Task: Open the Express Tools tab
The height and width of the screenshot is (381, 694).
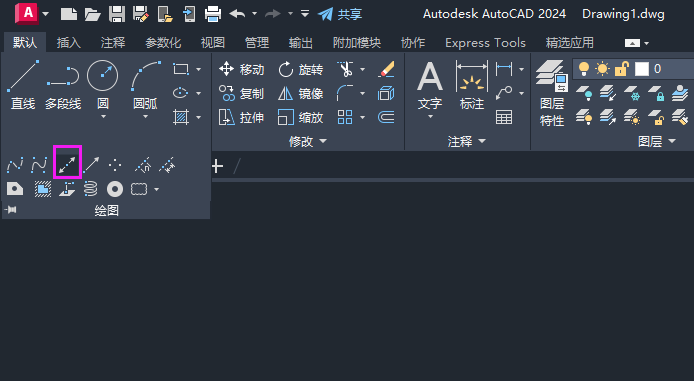Action: click(486, 43)
